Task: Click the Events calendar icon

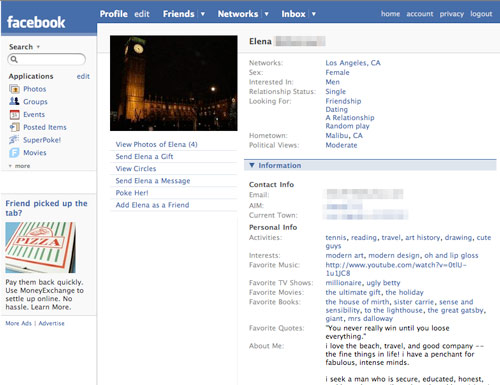Action: [x=14, y=114]
